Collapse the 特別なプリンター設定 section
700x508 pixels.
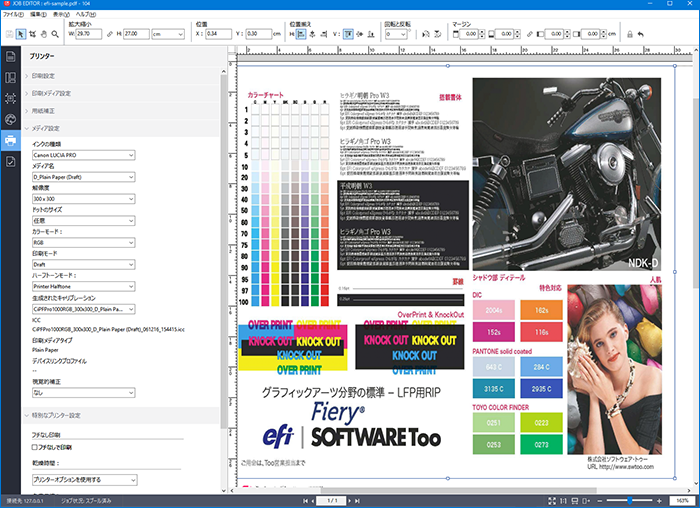(x=121, y=415)
